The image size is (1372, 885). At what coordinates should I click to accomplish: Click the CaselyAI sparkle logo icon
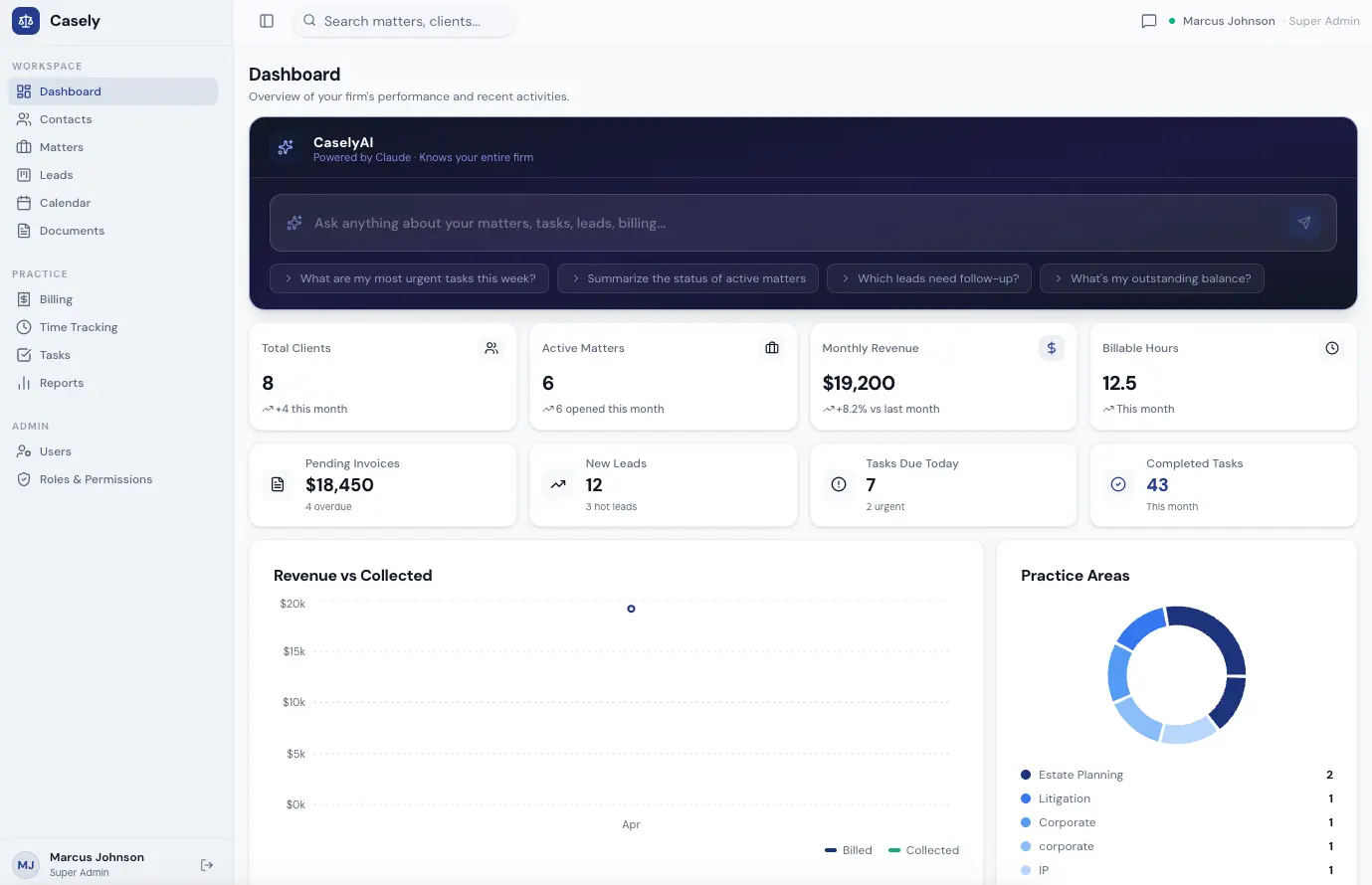point(286,148)
